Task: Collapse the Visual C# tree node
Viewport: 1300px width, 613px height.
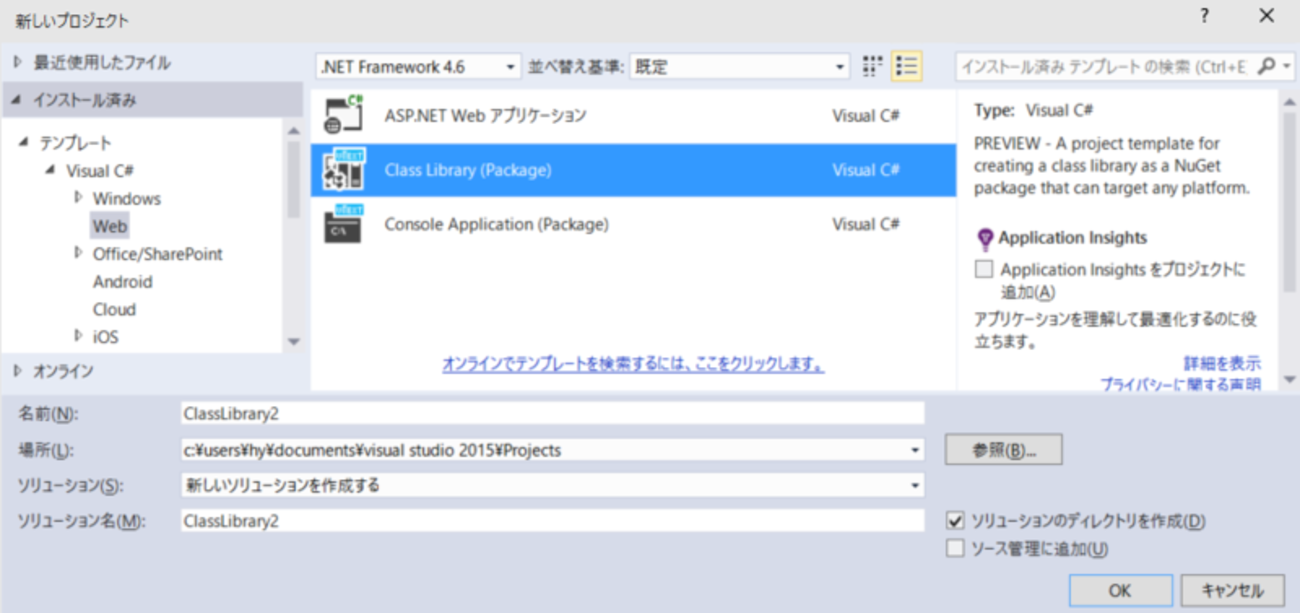Action: click(x=51, y=171)
